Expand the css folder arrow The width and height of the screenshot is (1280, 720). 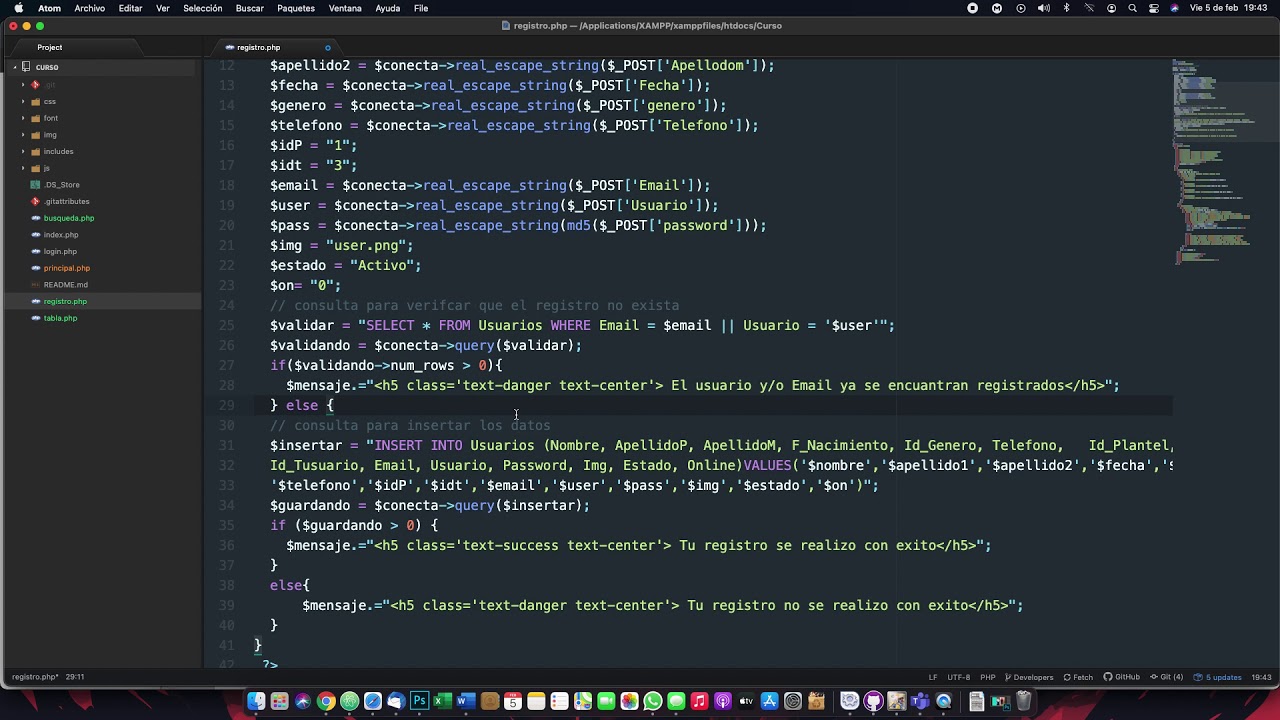click(23, 101)
